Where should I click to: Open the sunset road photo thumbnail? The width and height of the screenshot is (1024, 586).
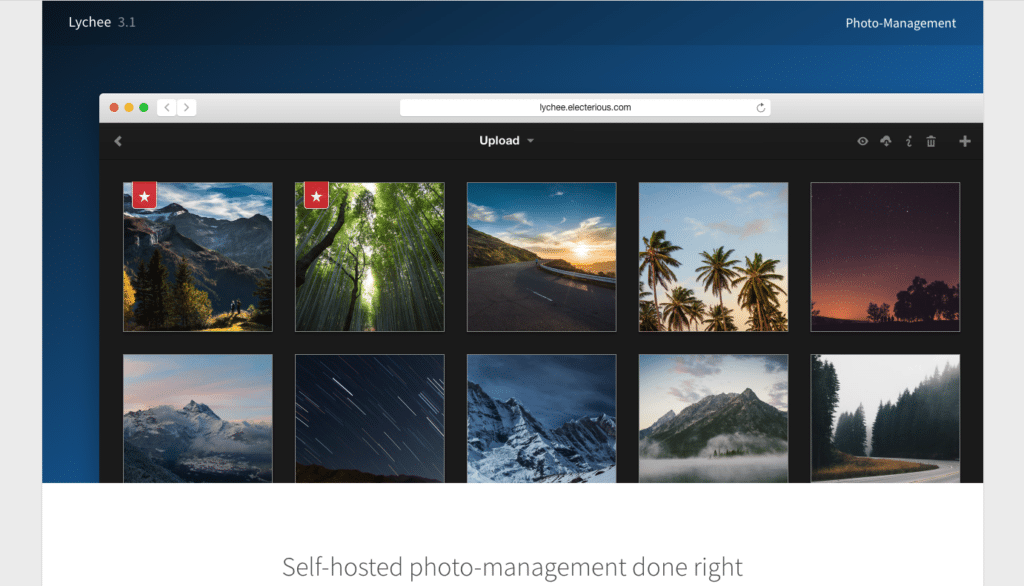pos(541,256)
